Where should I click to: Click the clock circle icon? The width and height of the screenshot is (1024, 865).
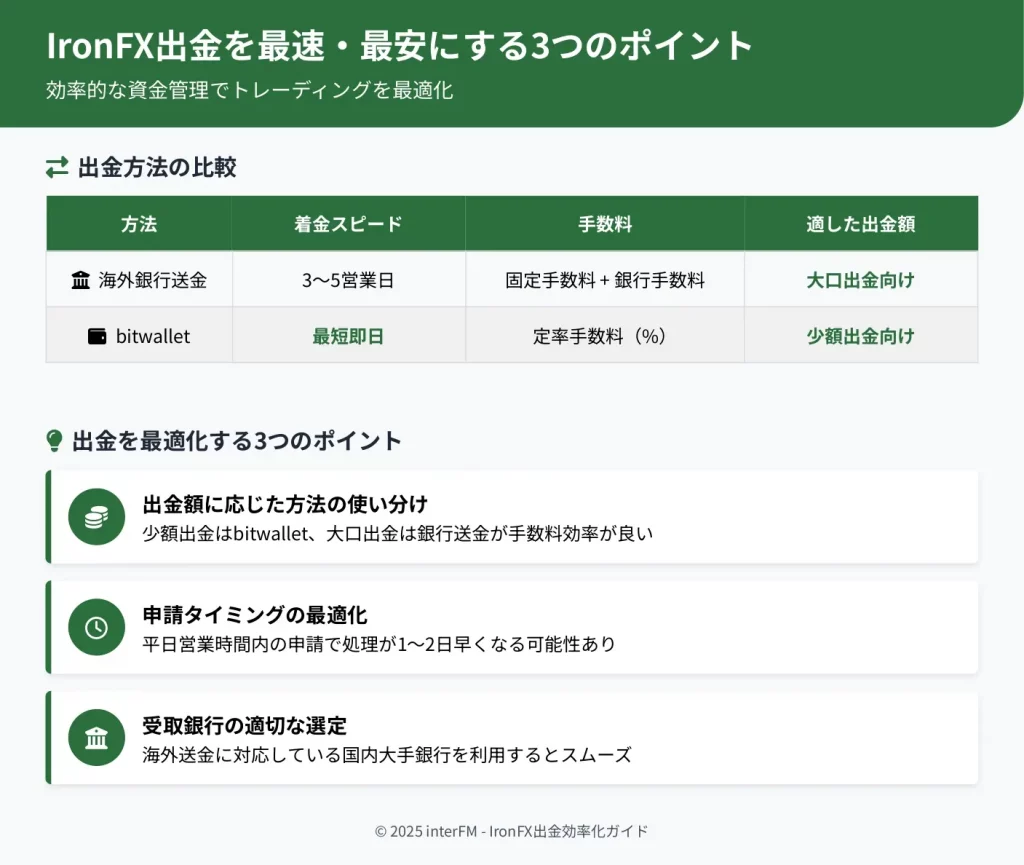(96, 627)
